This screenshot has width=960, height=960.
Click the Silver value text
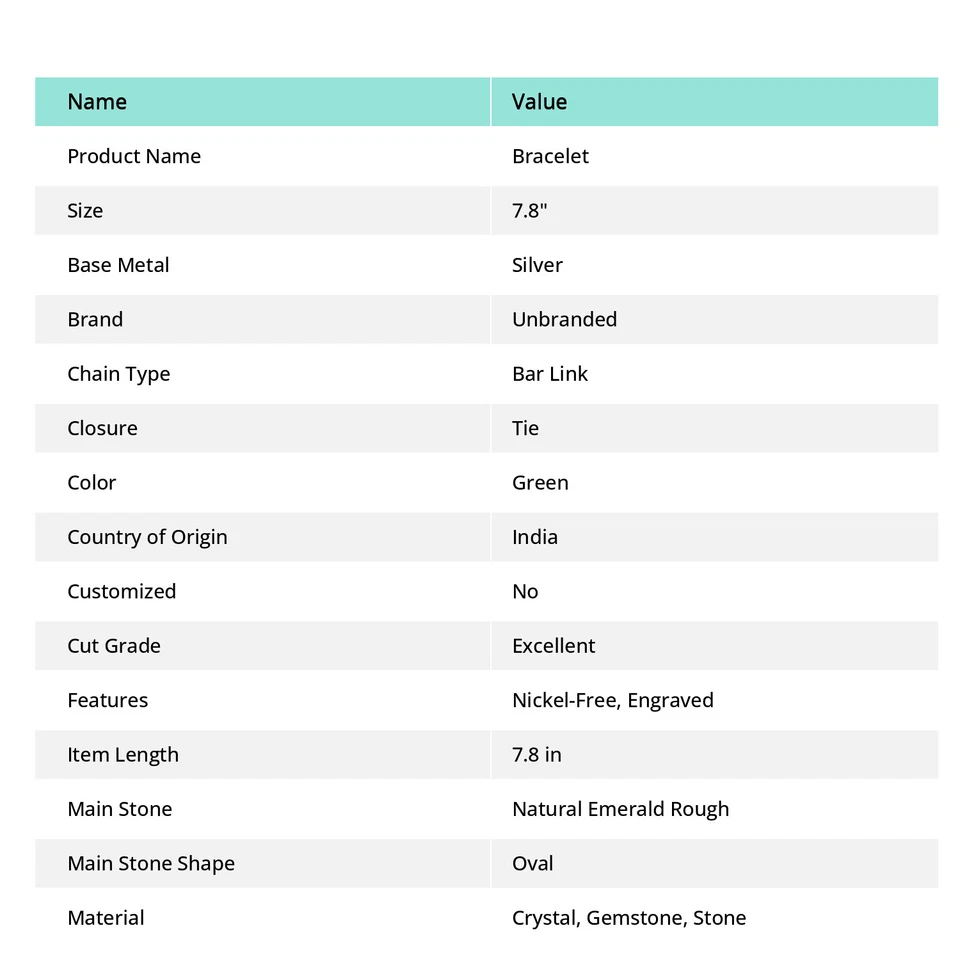point(537,265)
